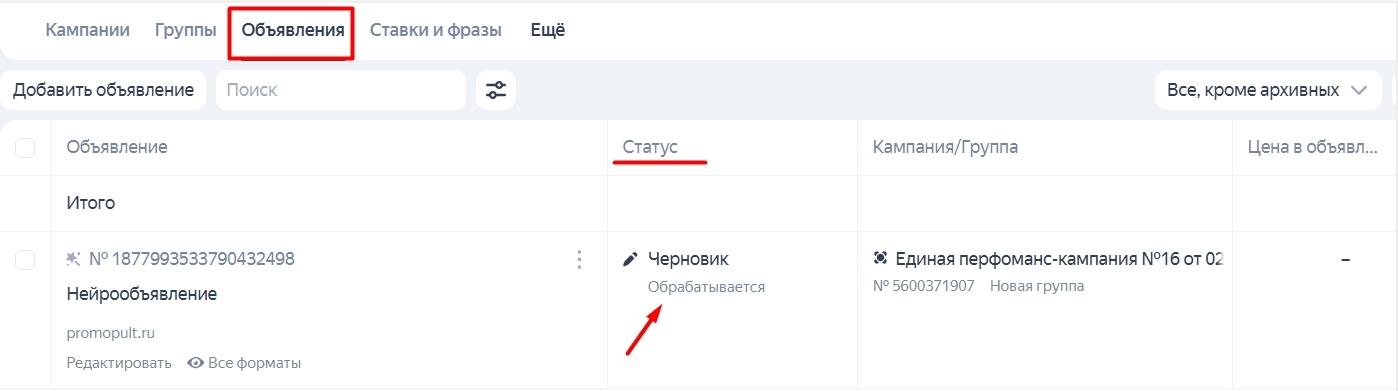Click the Добавить объявление button
Image resolution: width=1398 pixels, height=391 pixels.
coord(103,90)
